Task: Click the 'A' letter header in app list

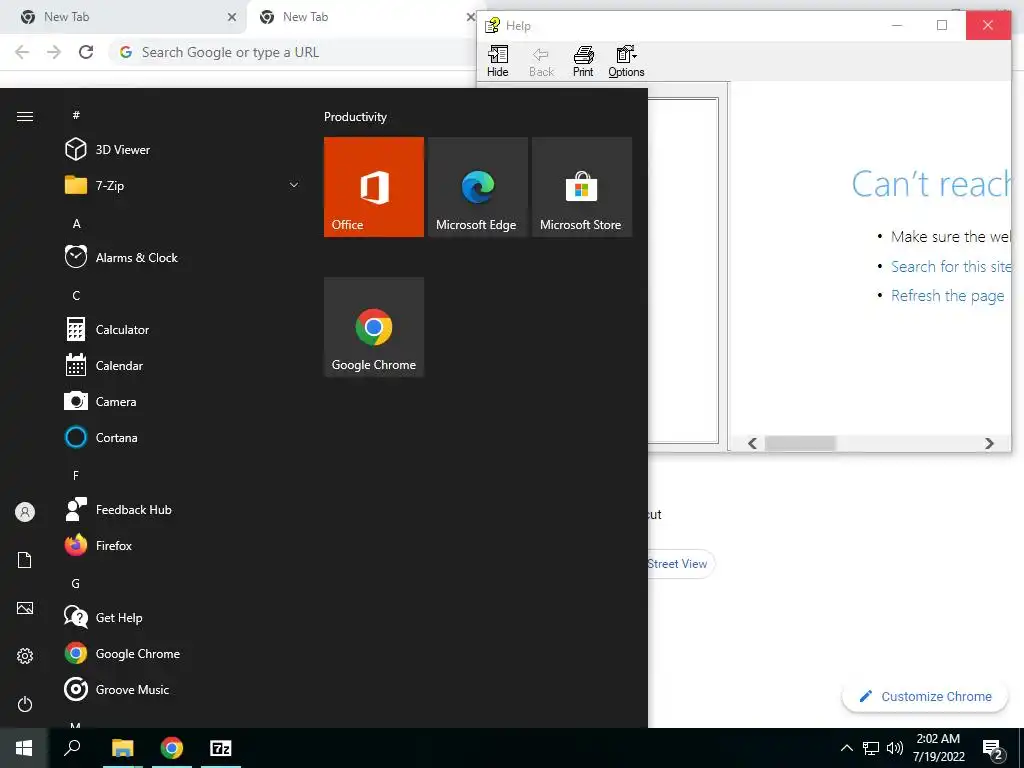Action: (76, 223)
